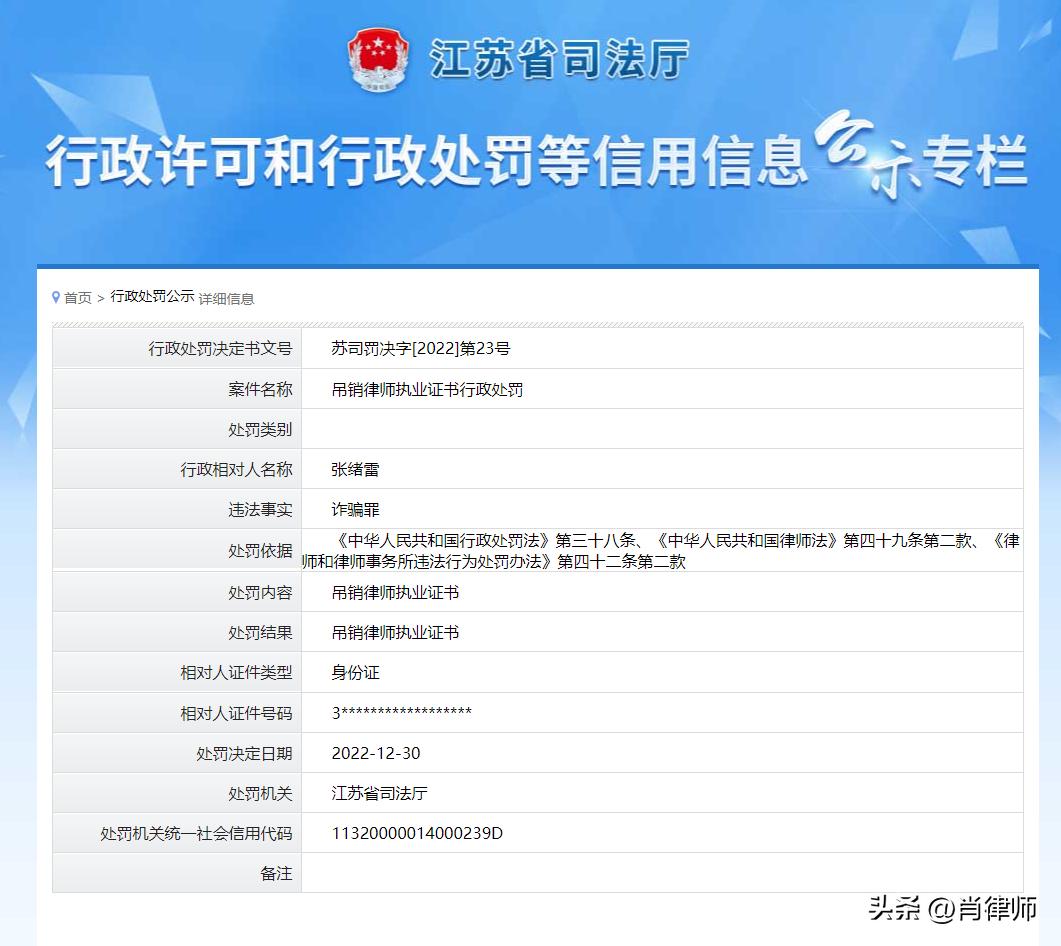Select the 详细信息 breadcrumb entry
The width and height of the screenshot is (1061, 946).
tap(225, 298)
